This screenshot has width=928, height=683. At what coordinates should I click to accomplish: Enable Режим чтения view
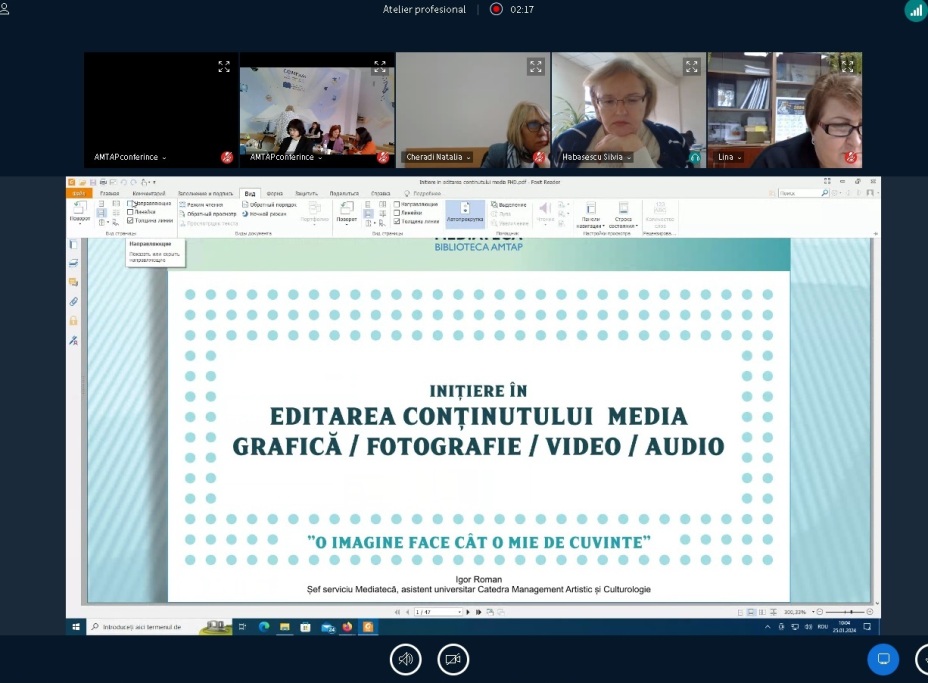[x=201, y=205]
